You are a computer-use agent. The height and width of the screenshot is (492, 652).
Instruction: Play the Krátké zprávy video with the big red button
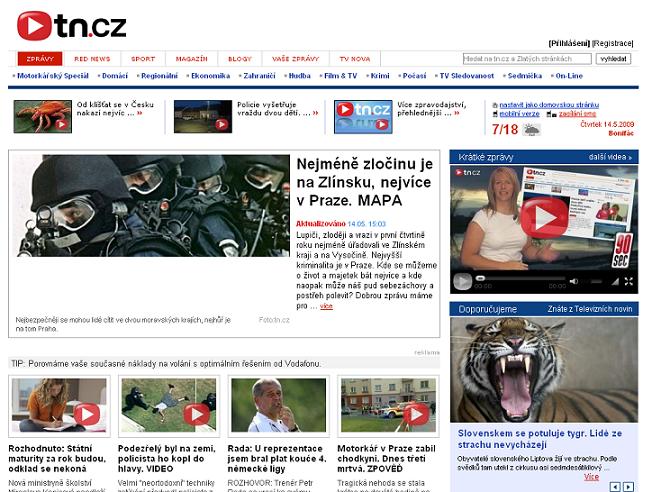coord(542,214)
